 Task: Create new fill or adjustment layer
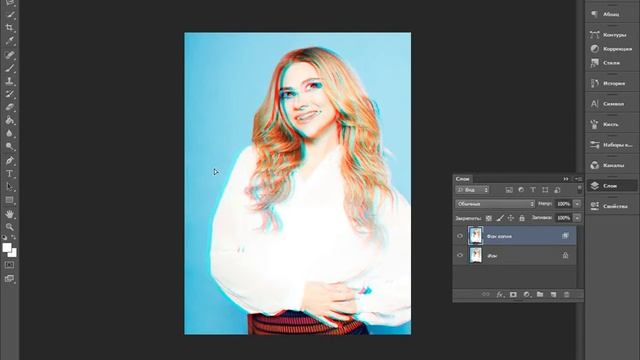(x=527, y=294)
